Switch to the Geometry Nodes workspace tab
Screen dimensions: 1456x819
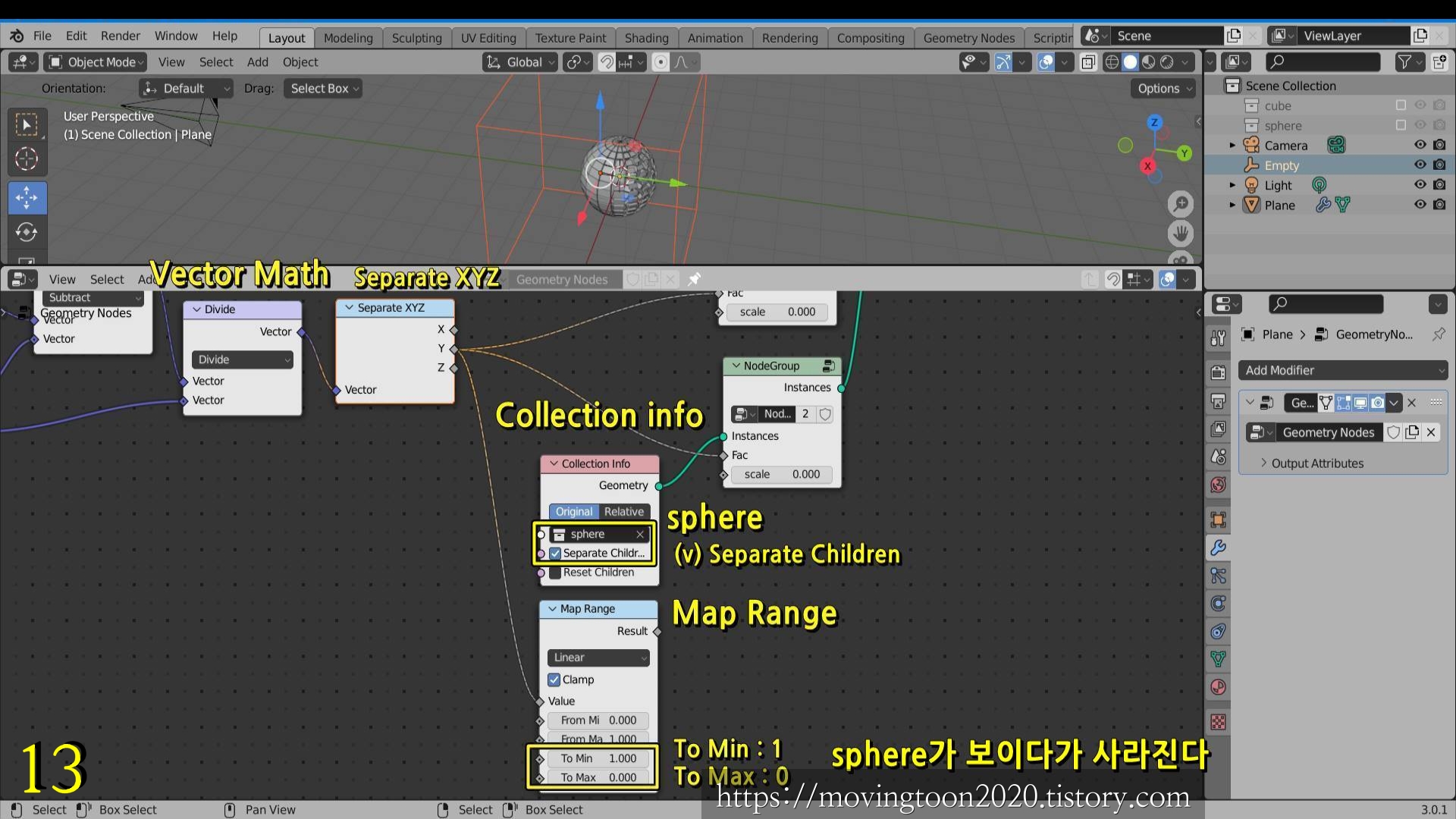968,38
